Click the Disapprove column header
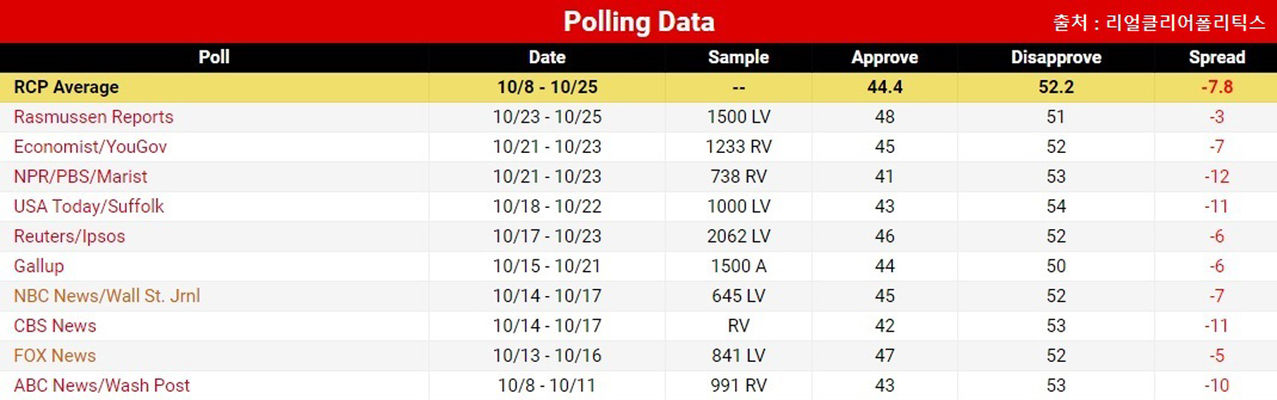Screen dimensions: 1277x400 pyautogui.click(x=1056, y=57)
